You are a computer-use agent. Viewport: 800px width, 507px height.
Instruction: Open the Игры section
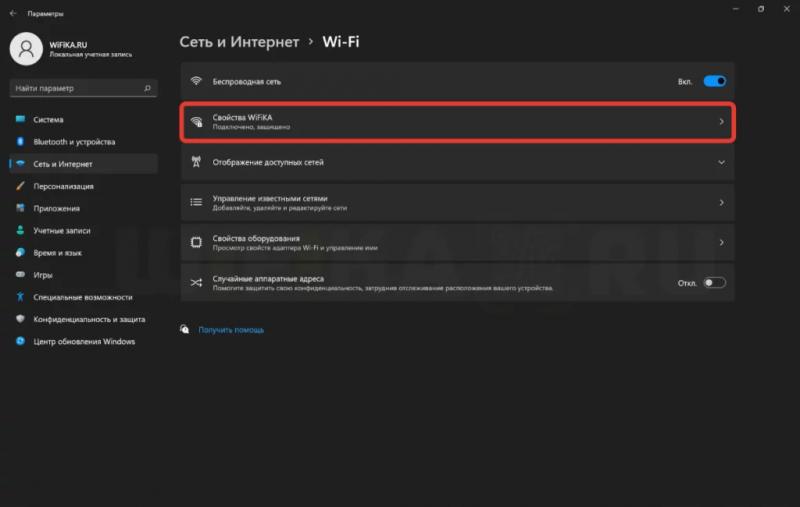(84, 274)
